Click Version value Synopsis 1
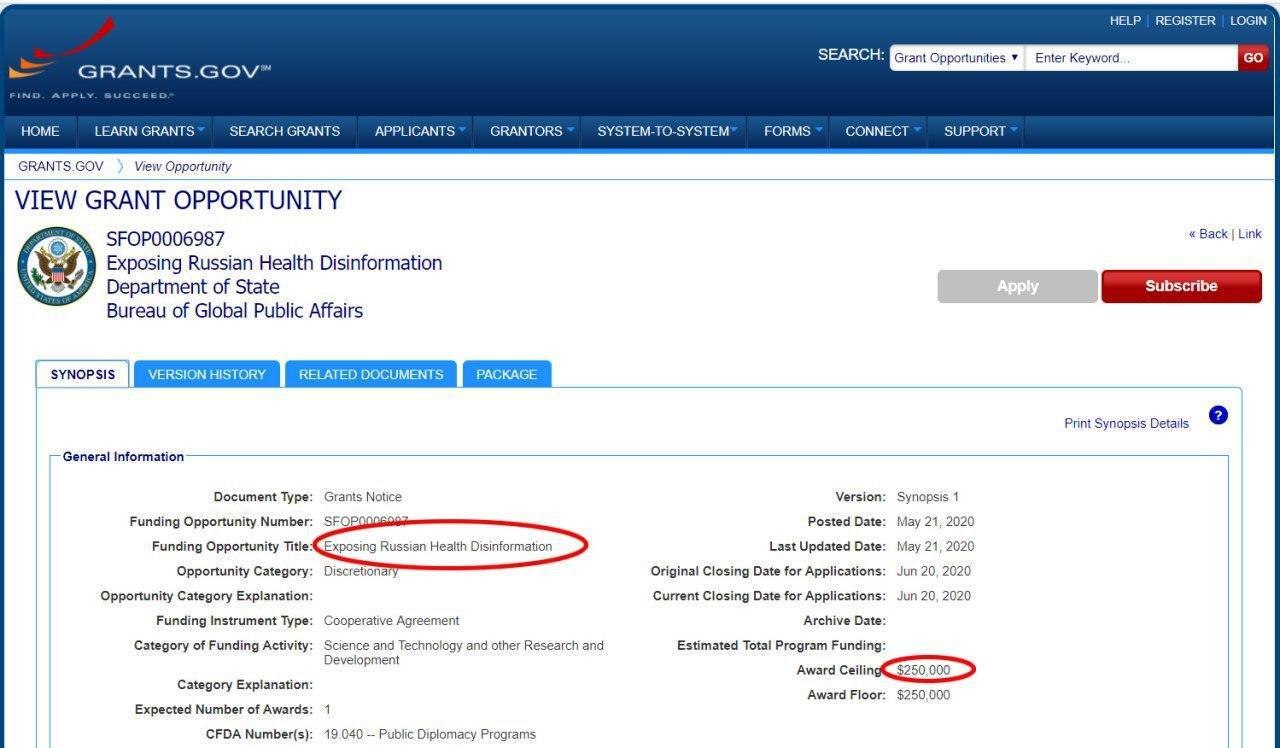The image size is (1280, 748). click(x=928, y=497)
